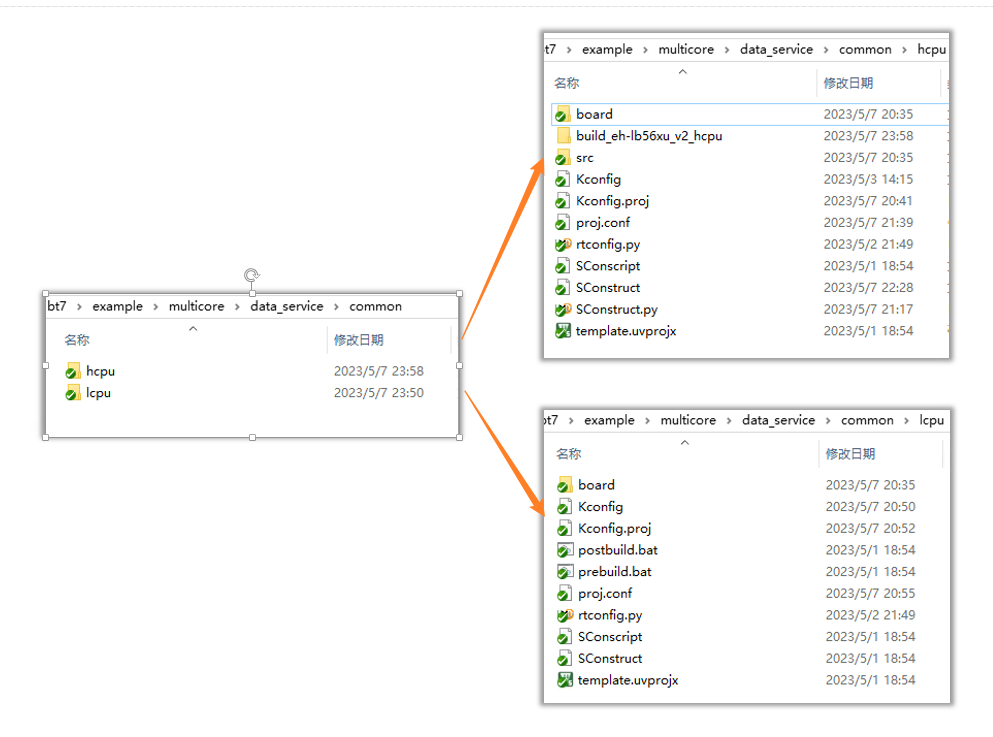Screen dimensions: 993x737
Task: Expand chevron after common in hcpu window breadcrumb
Action: [x=904, y=50]
